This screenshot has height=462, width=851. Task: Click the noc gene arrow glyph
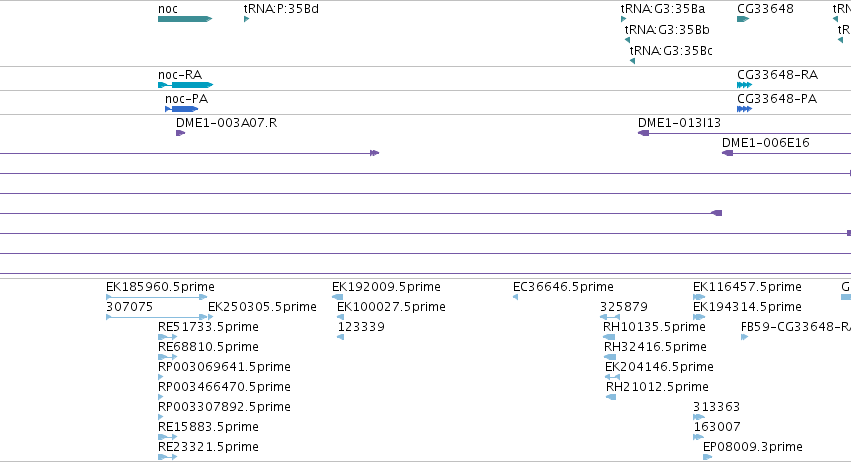pos(185,19)
